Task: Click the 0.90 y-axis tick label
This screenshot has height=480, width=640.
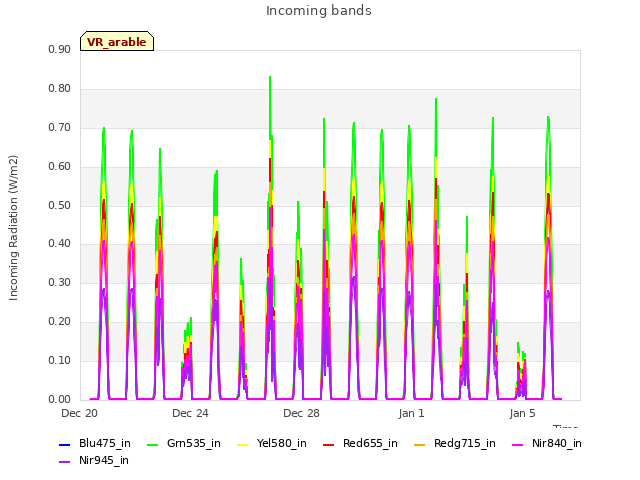Action: click(x=60, y=49)
